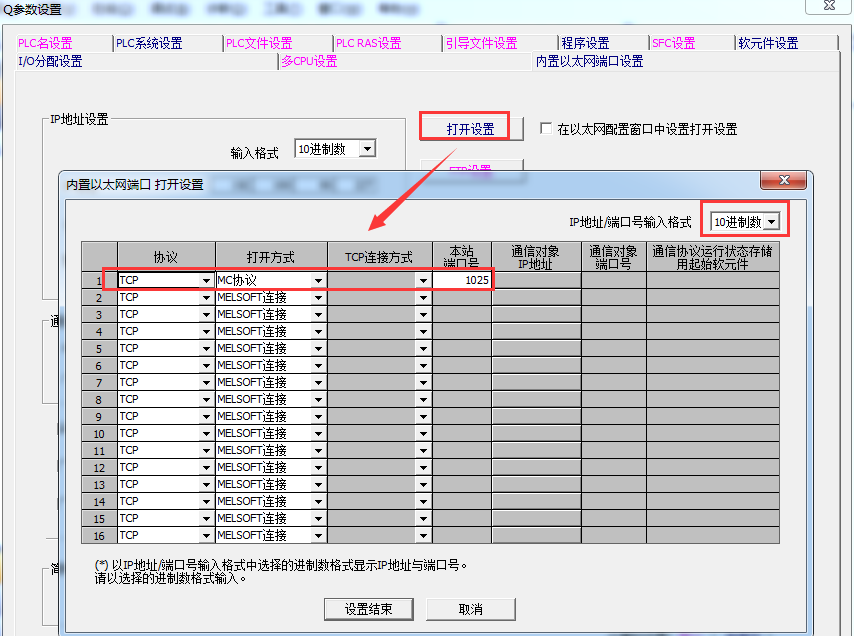This screenshot has width=854, height=636.
Task: Click the 通信对象IP地址 cell in row 1
Action: [536, 280]
